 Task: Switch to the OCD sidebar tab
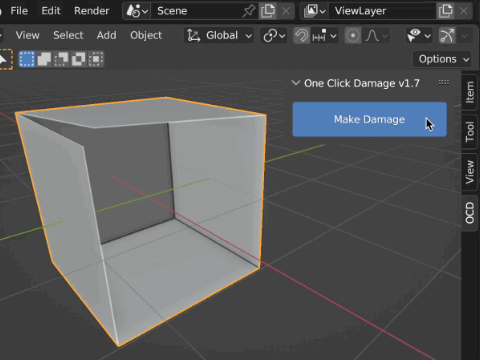pyautogui.click(x=469, y=213)
